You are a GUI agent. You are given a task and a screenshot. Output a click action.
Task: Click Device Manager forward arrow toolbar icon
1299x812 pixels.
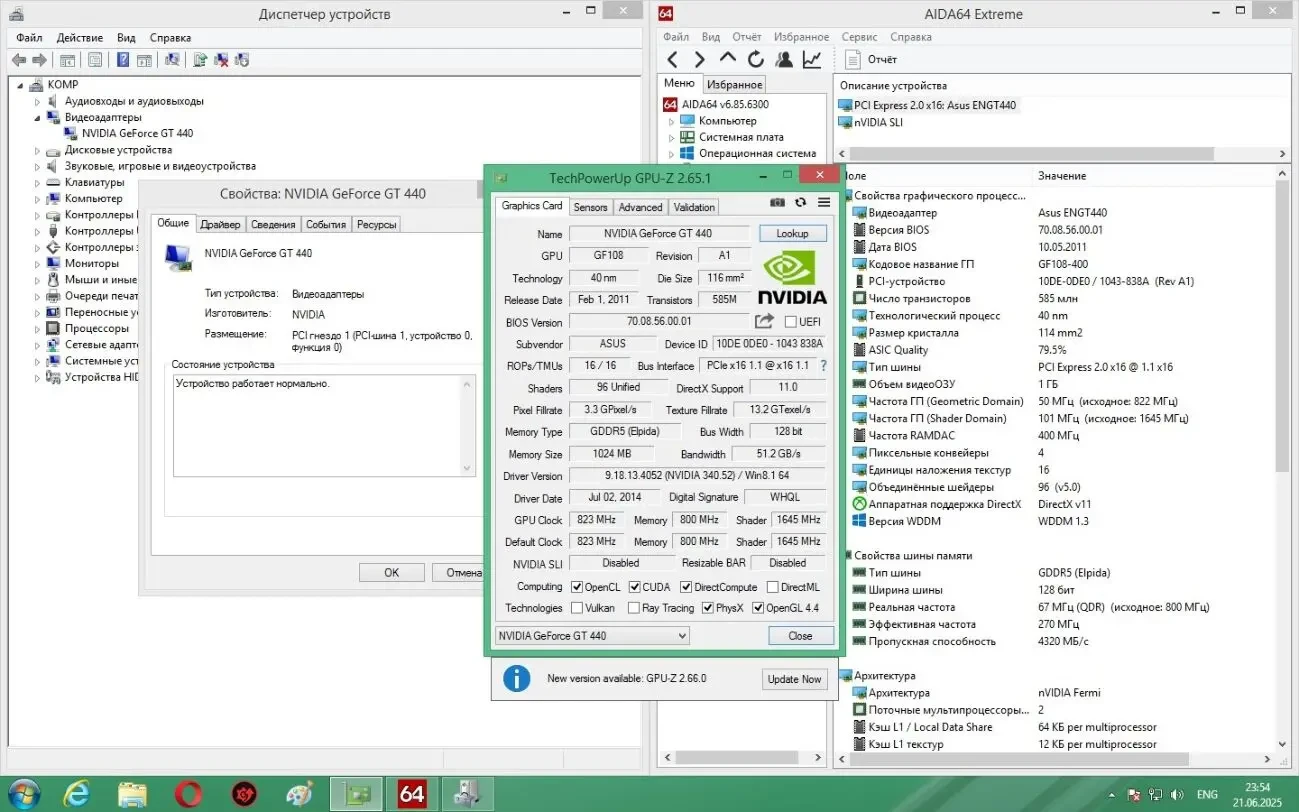click(40, 60)
